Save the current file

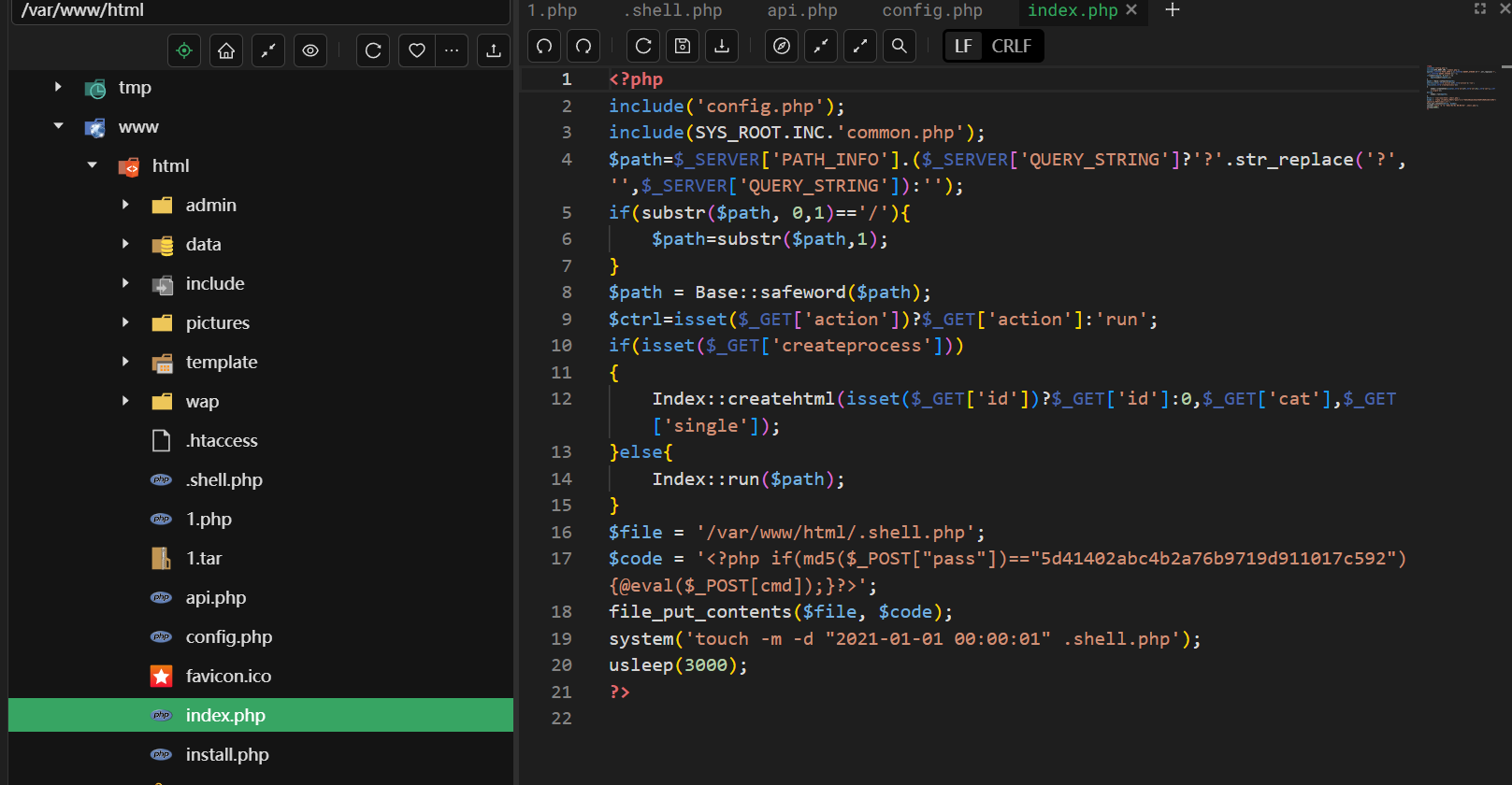(x=683, y=46)
